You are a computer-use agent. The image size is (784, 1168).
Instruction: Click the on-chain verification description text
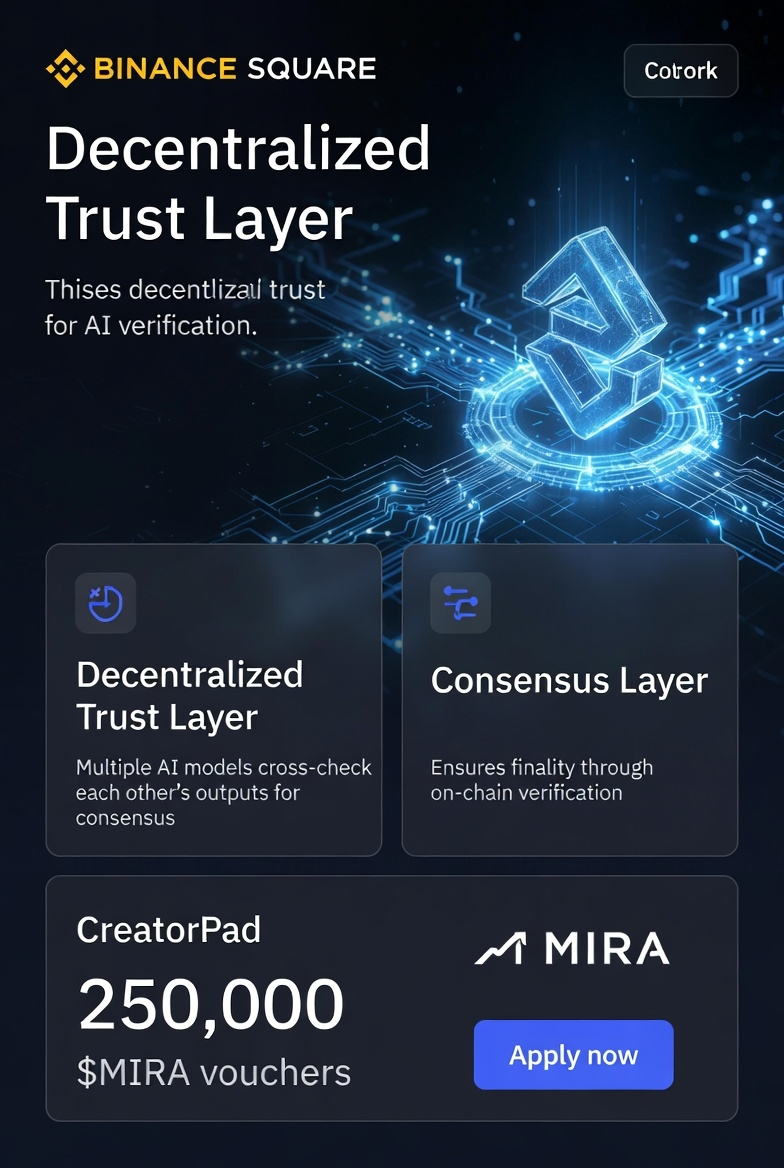542,780
